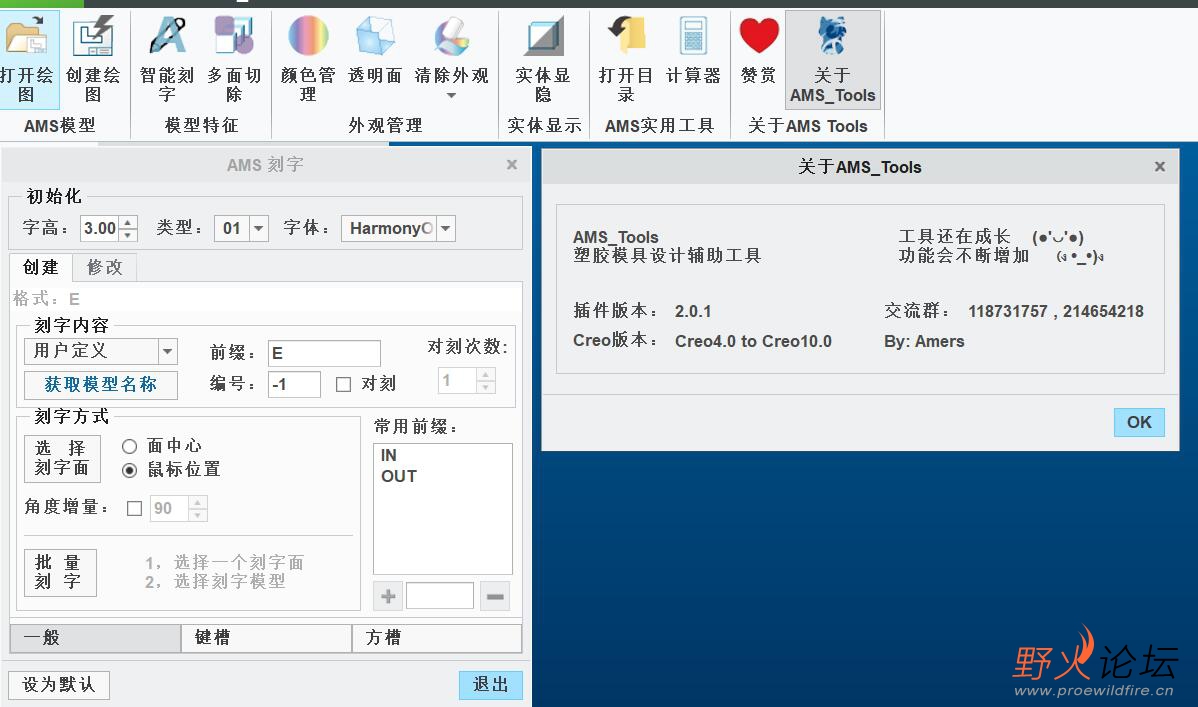Click the 批量刻字 button
Viewport: 1198px width, 707px height.
[60, 572]
